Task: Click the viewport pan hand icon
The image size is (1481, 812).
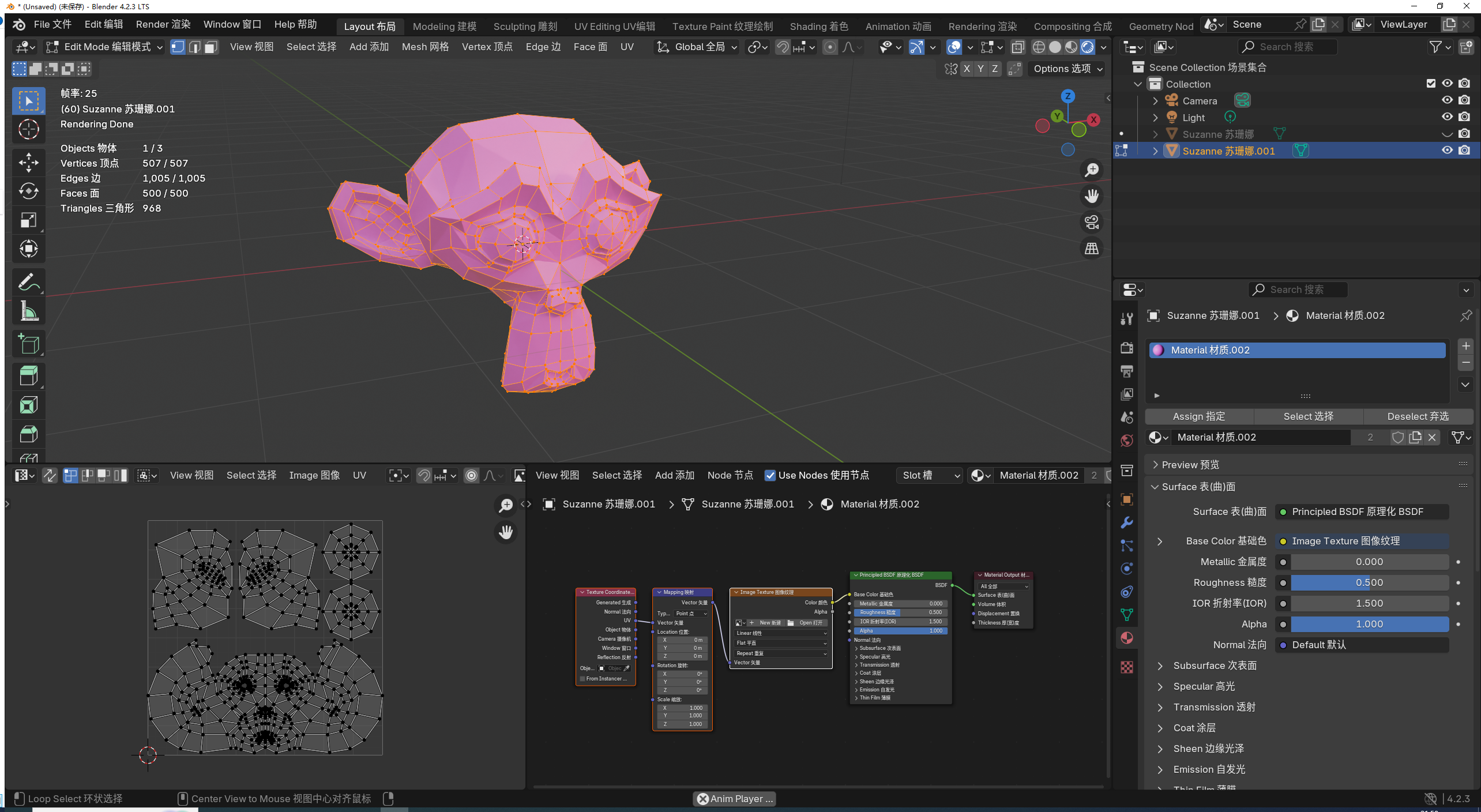Action: point(1092,196)
